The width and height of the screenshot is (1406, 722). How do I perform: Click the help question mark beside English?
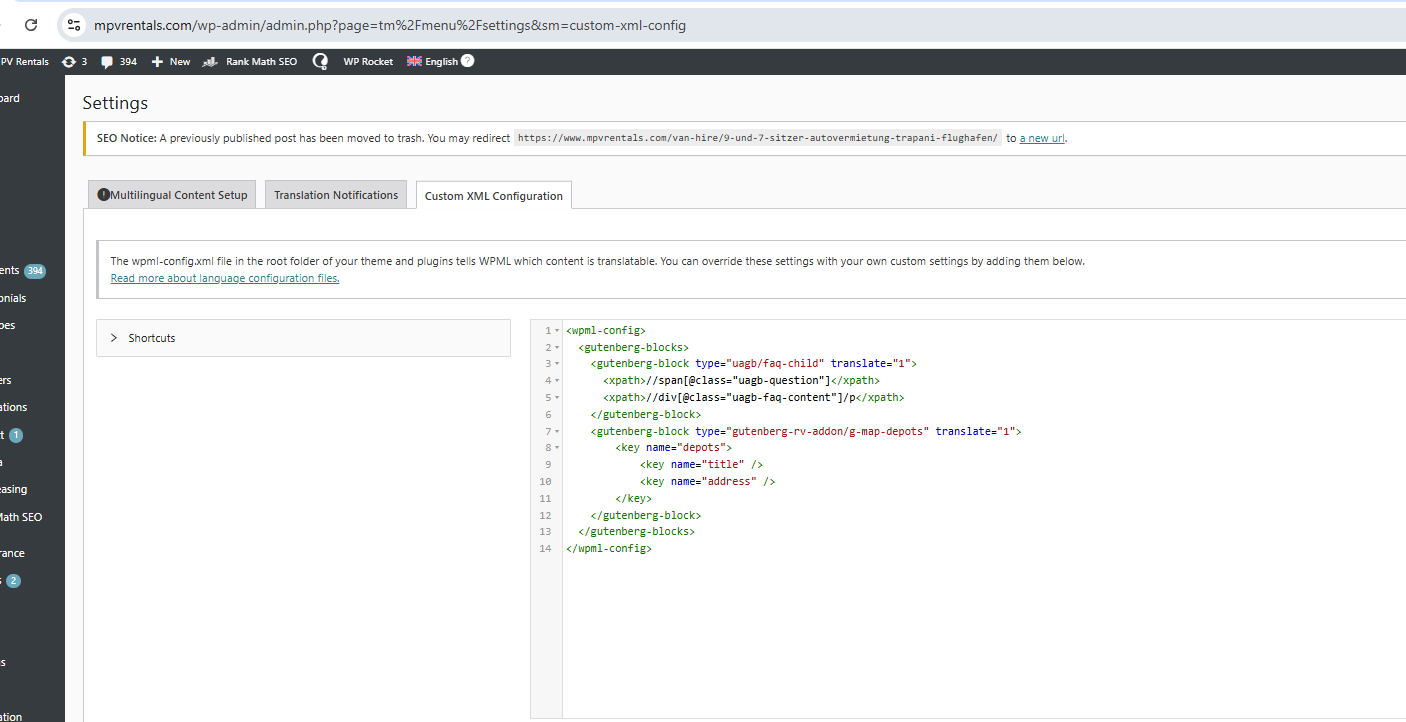[467, 61]
